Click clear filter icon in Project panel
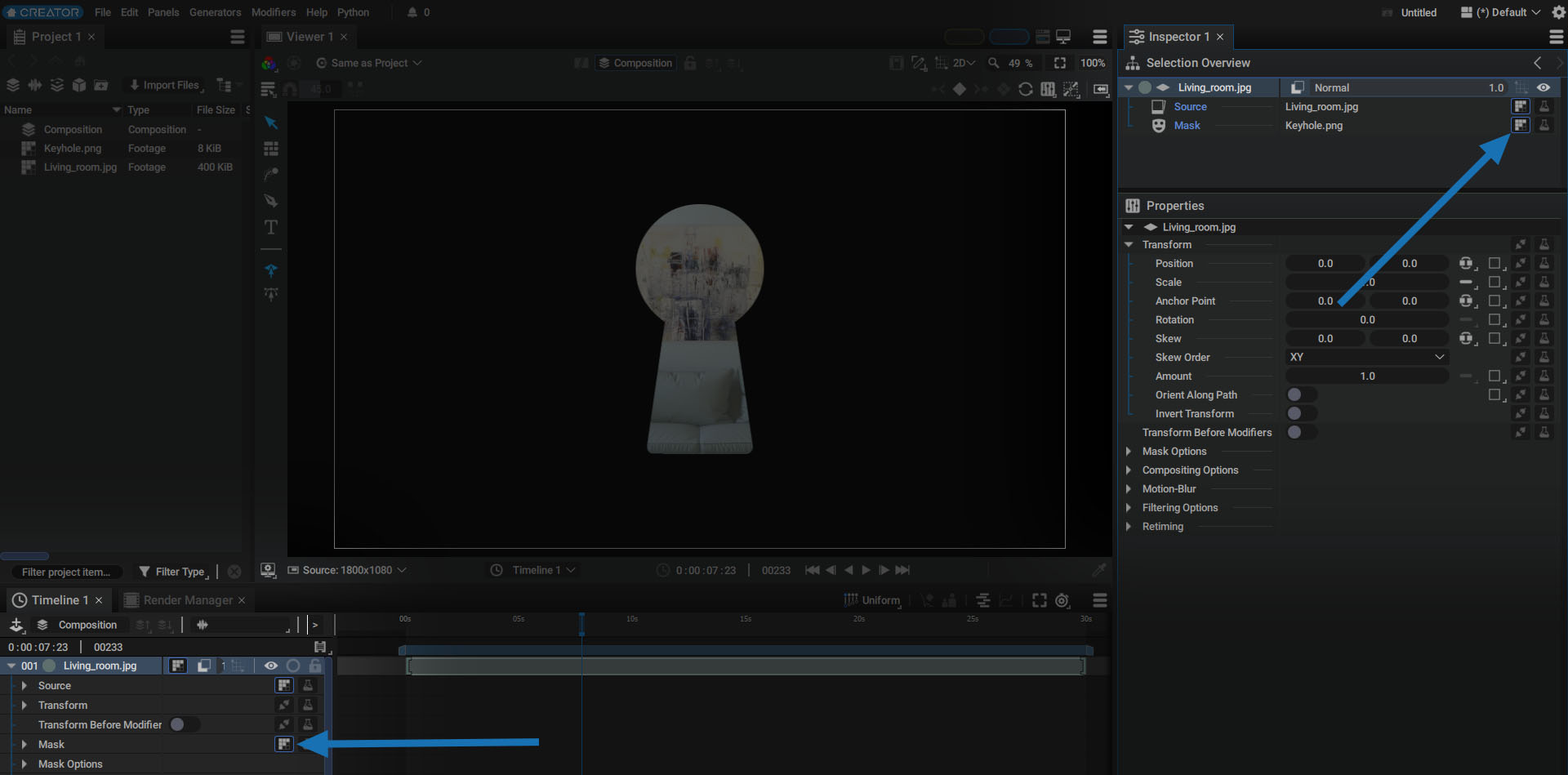This screenshot has width=1568, height=775. [x=234, y=572]
